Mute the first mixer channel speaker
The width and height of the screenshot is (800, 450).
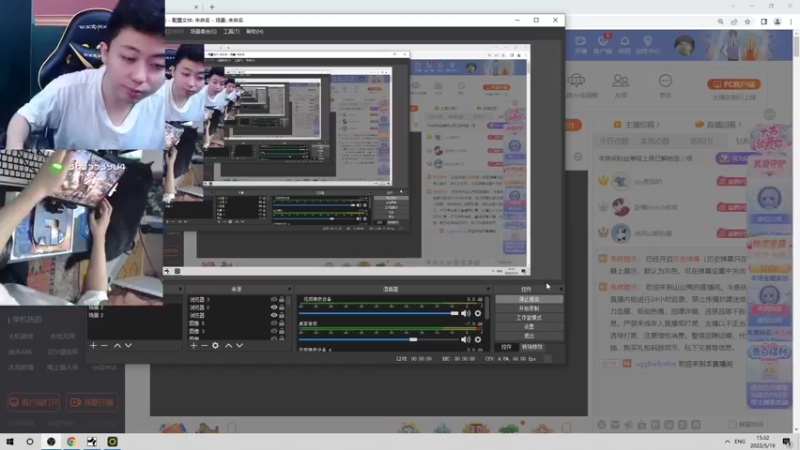coord(466,313)
